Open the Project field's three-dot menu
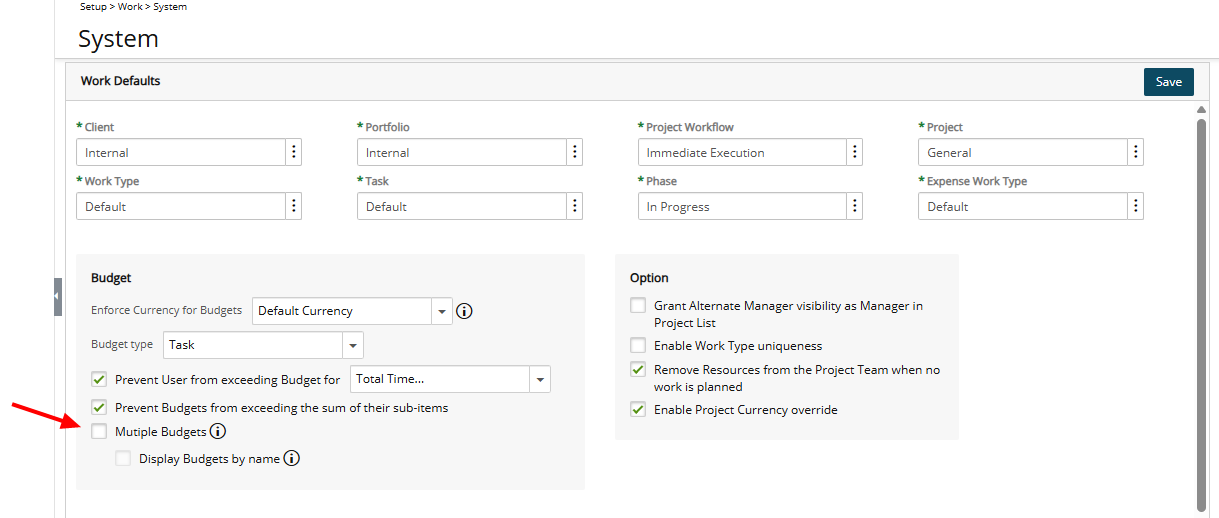Viewport: 1219px width, 518px height. pos(1135,152)
